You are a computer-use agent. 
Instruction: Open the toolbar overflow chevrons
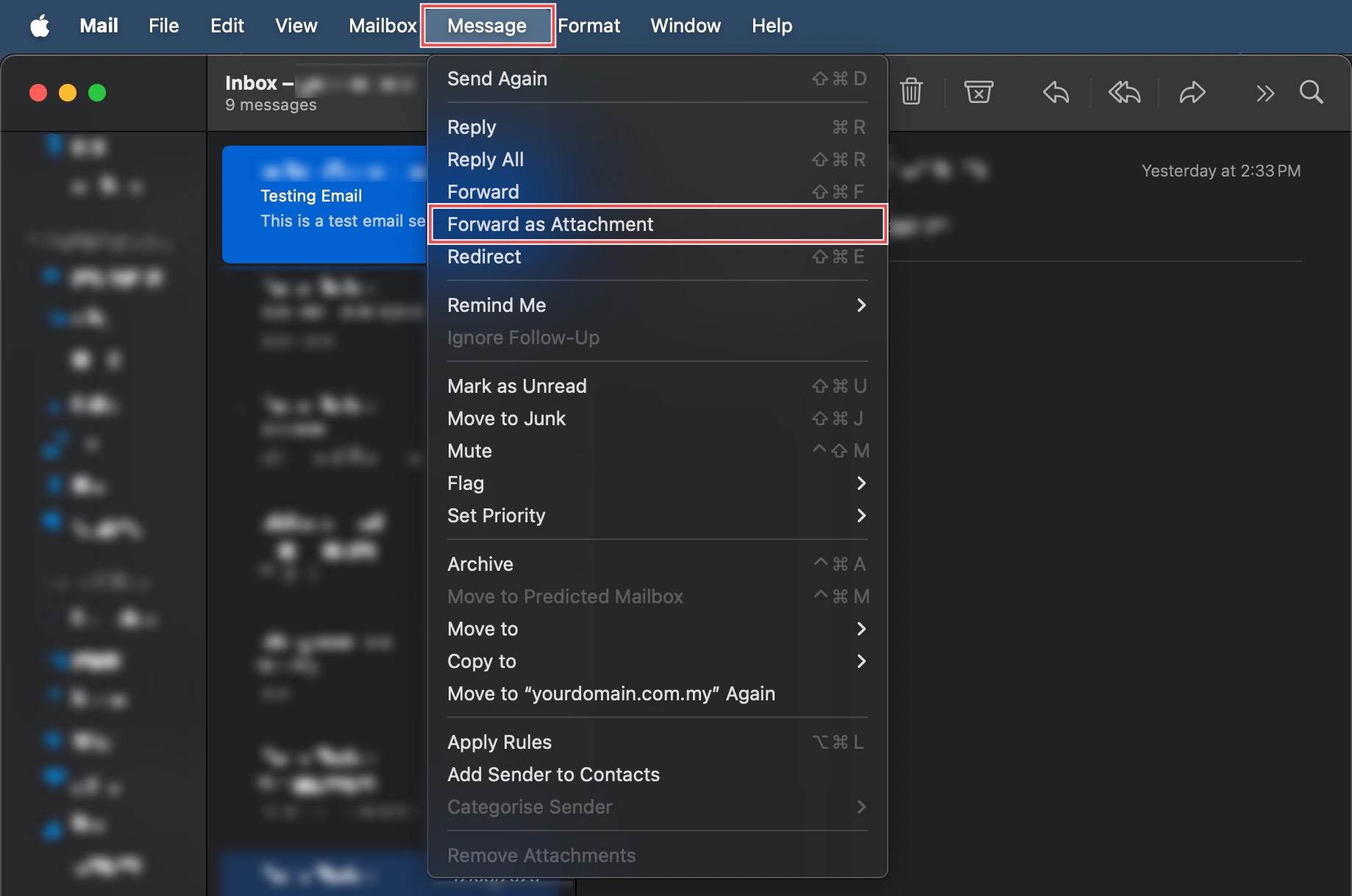pos(1264,93)
